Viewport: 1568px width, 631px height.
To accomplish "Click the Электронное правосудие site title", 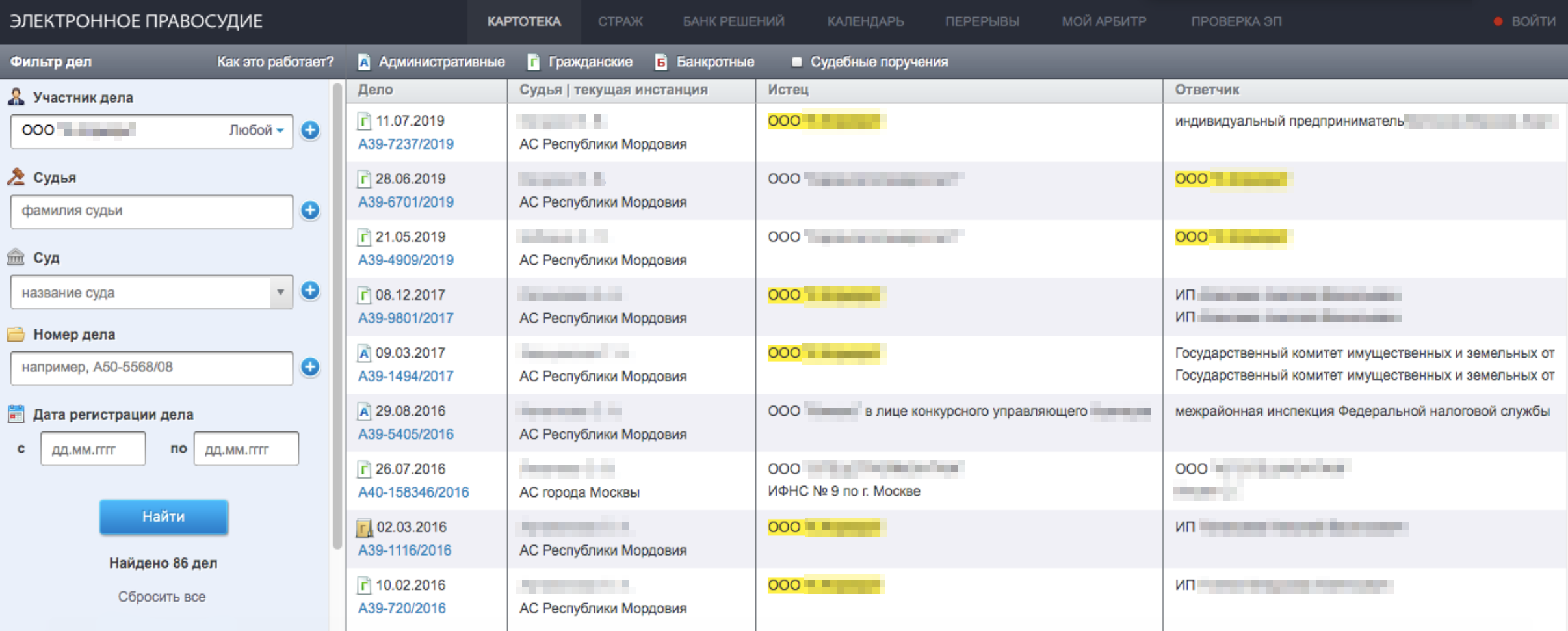I will click(x=136, y=21).
